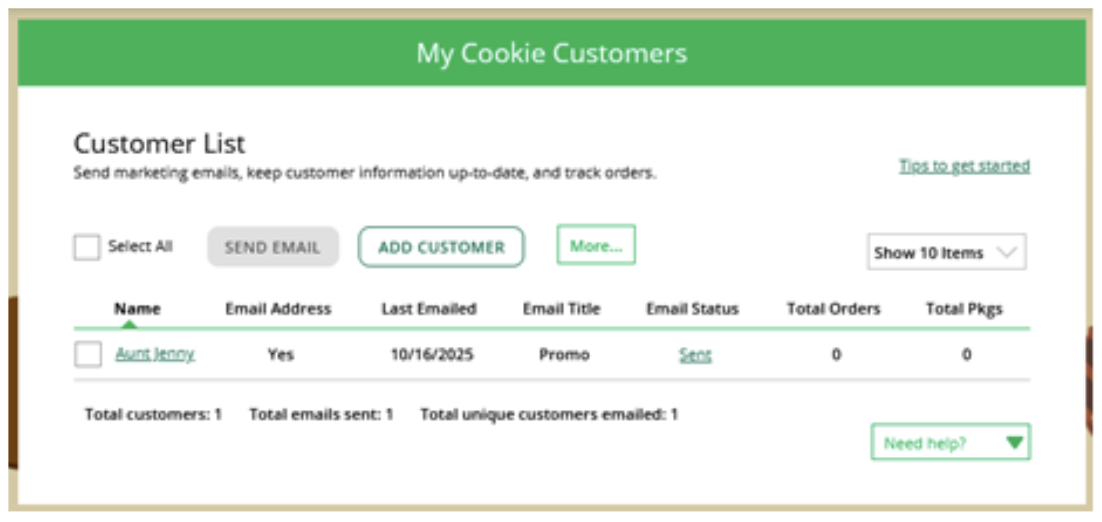This screenshot has width=1102, height=522.
Task: Expand the Show 10 Items dropdown
Action: [946, 253]
